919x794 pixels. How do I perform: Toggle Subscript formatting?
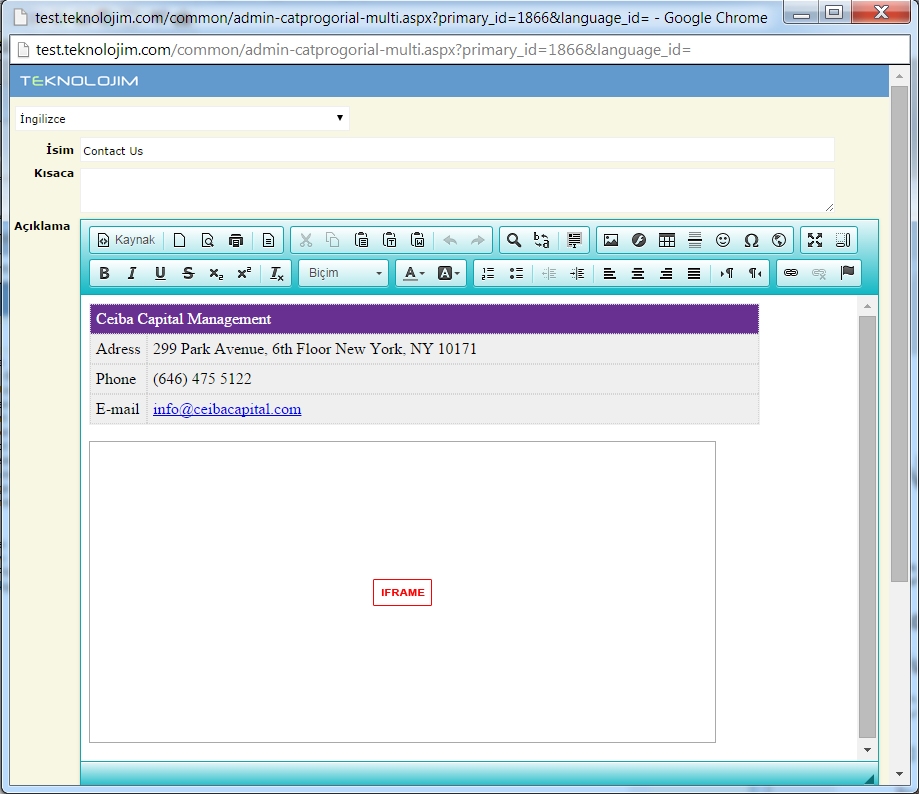pos(216,273)
